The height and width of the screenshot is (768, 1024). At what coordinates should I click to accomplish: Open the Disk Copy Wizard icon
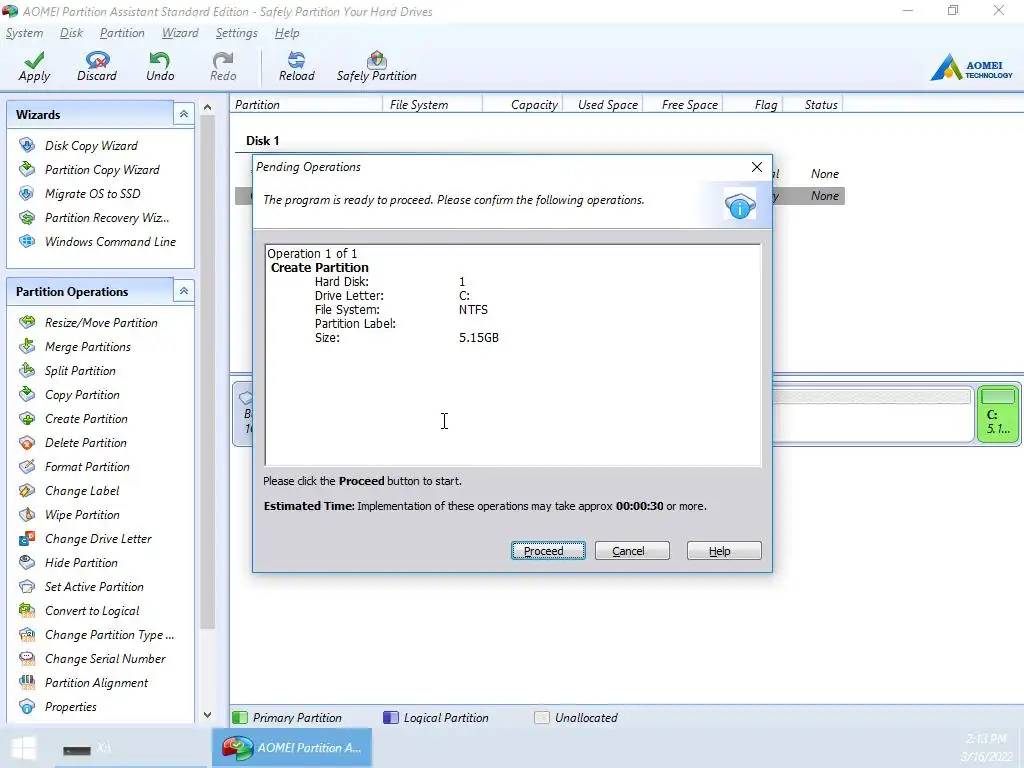pyautogui.click(x=27, y=145)
